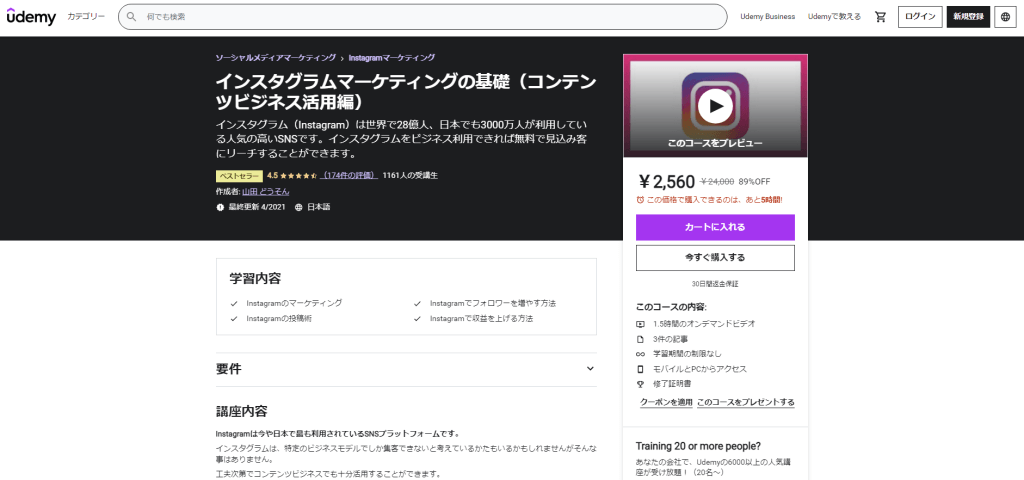Screen dimensions: 1024x480
Task: Open the カテゴリー menu
Action: point(86,16)
